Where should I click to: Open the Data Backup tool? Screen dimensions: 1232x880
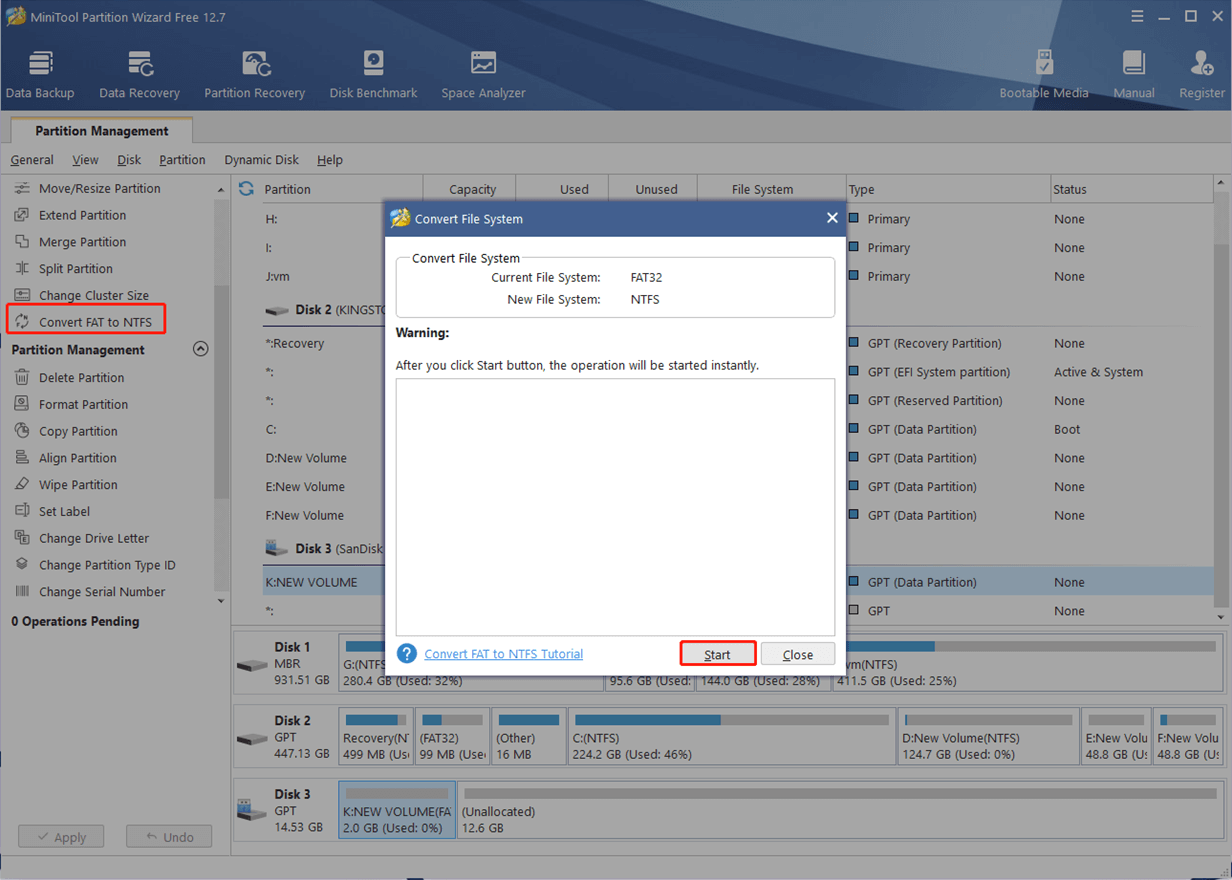pyautogui.click(x=40, y=75)
